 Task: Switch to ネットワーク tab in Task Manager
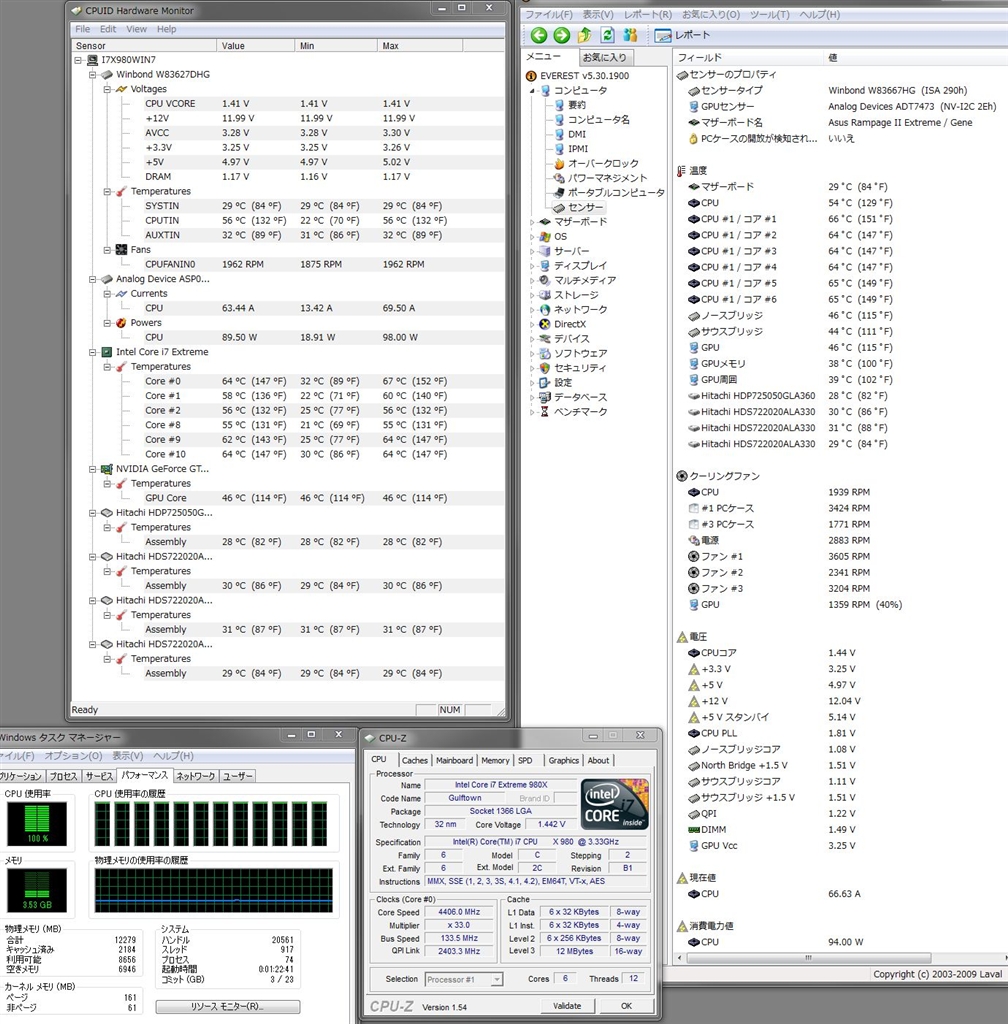point(195,776)
